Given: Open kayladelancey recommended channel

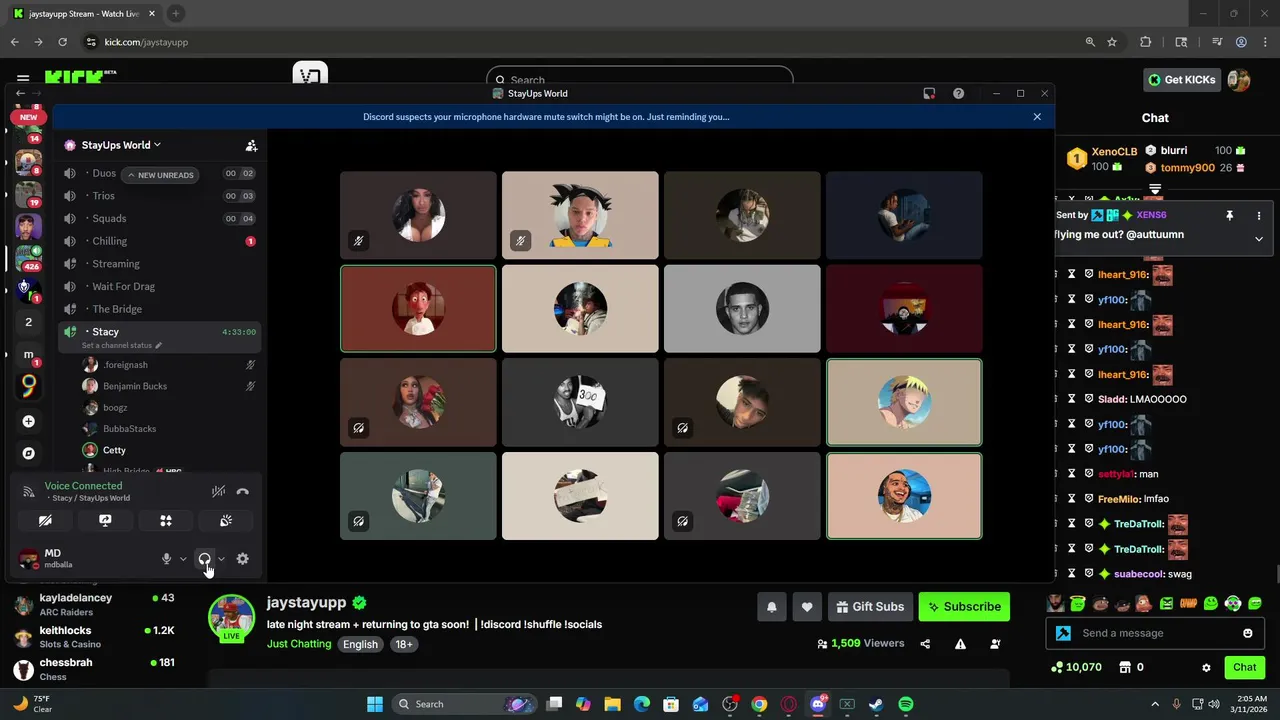Looking at the screenshot, I should tap(95, 604).
